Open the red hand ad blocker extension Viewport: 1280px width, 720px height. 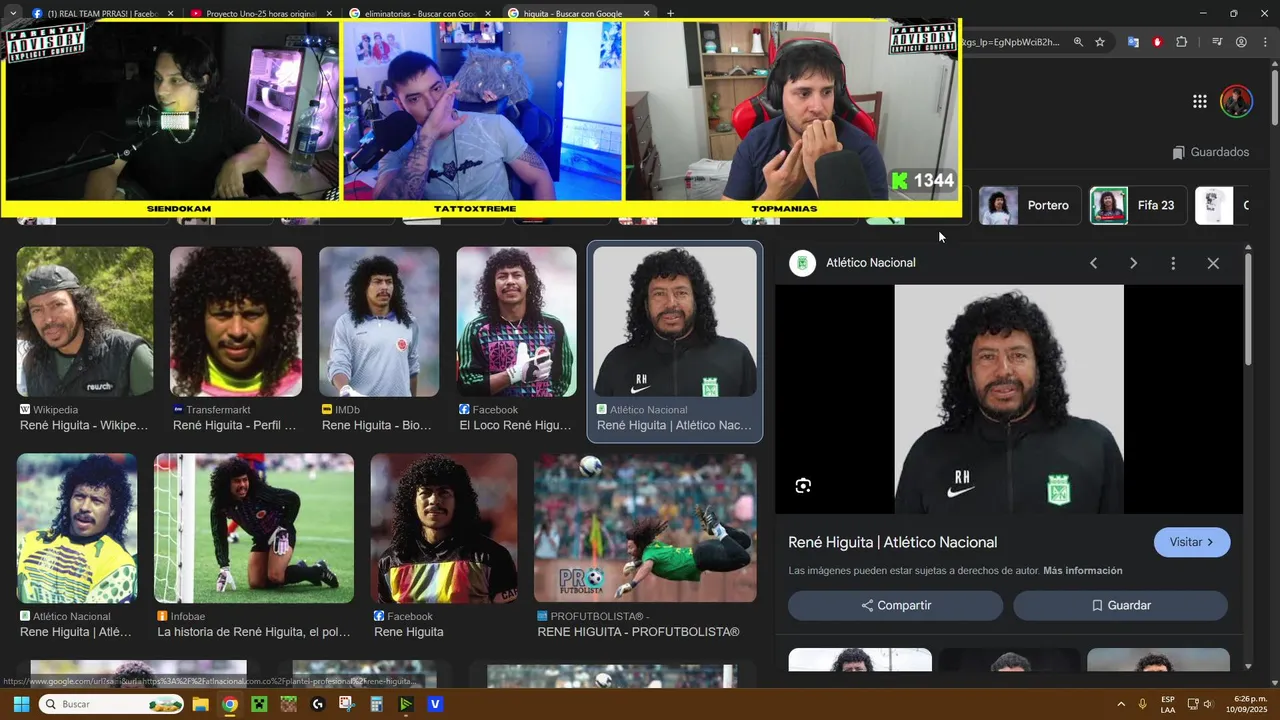(x=1157, y=42)
